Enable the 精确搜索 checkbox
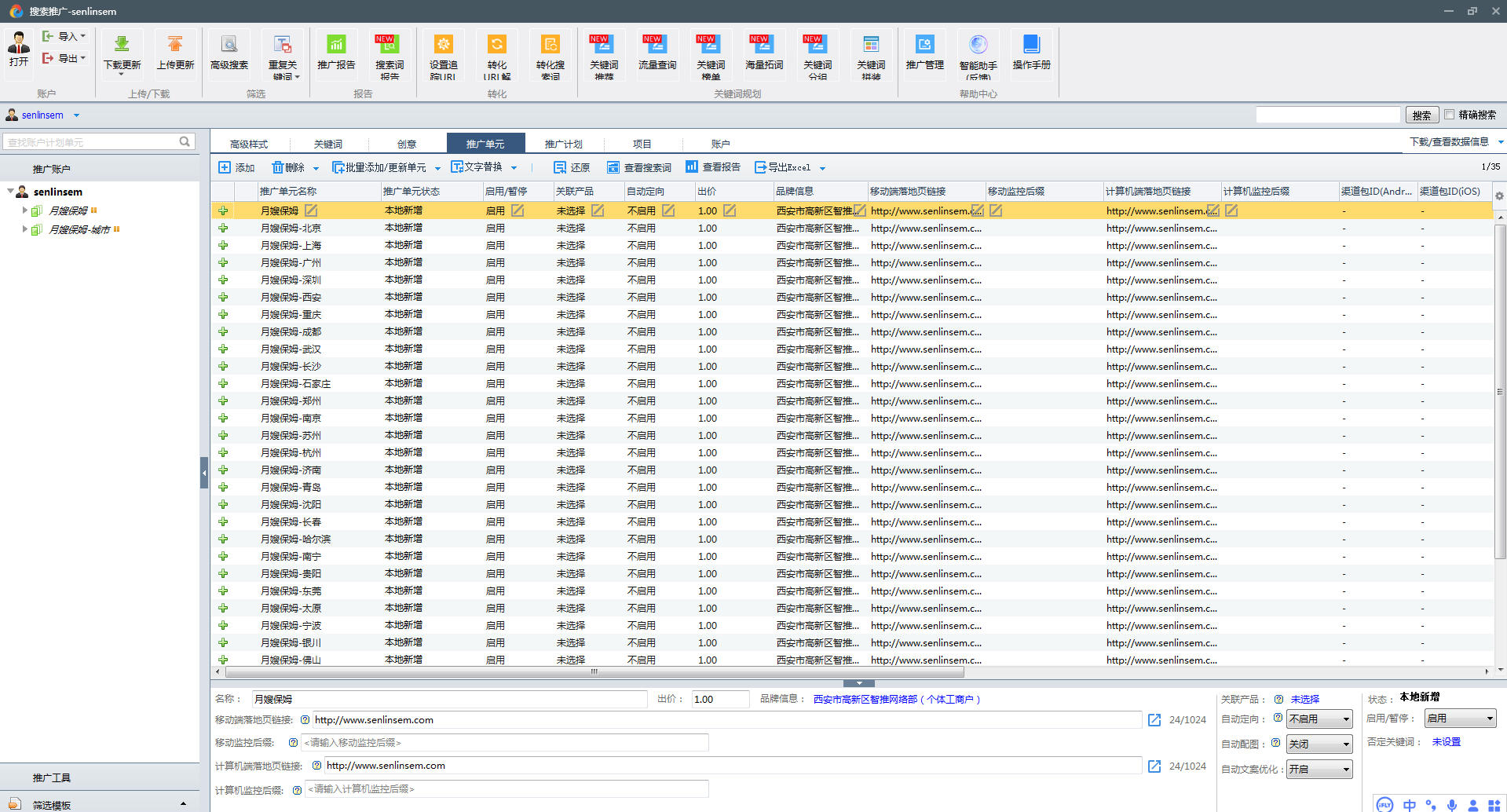The width and height of the screenshot is (1507, 812). click(x=1450, y=115)
